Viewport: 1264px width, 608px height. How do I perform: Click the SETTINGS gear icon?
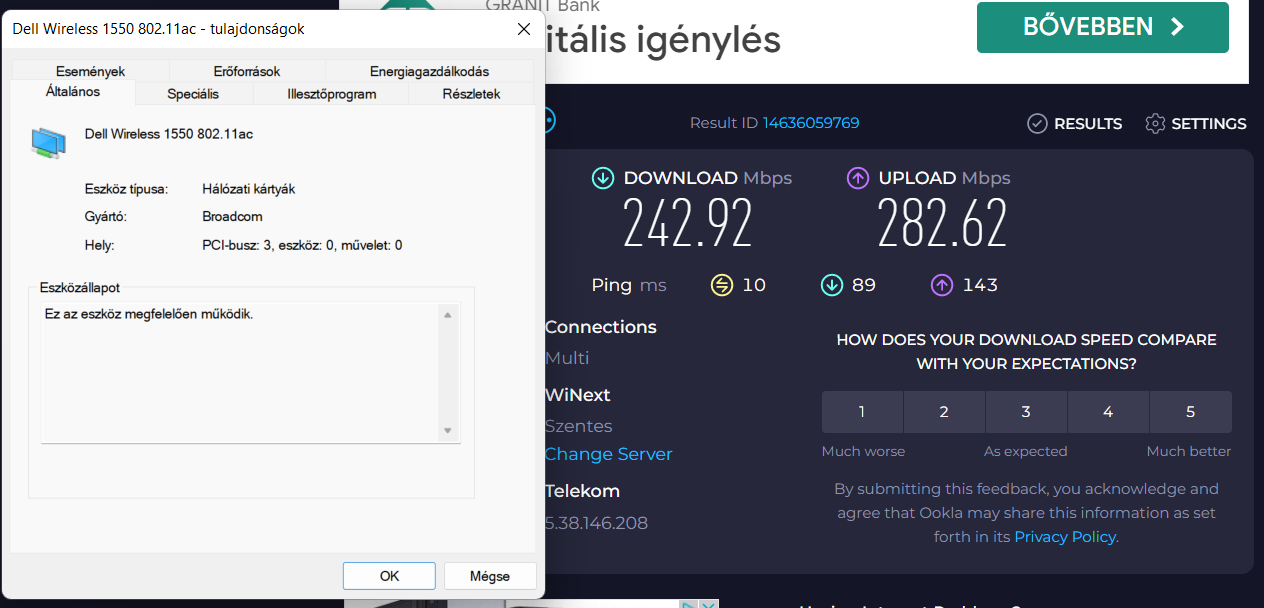(x=1155, y=124)
